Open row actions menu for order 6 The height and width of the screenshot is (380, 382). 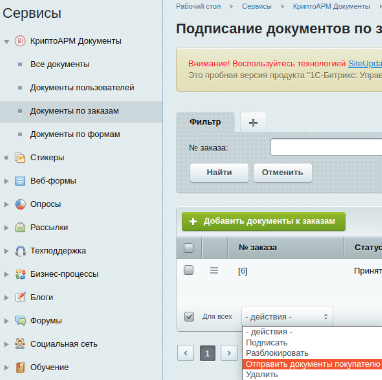(x=214, y=270)
